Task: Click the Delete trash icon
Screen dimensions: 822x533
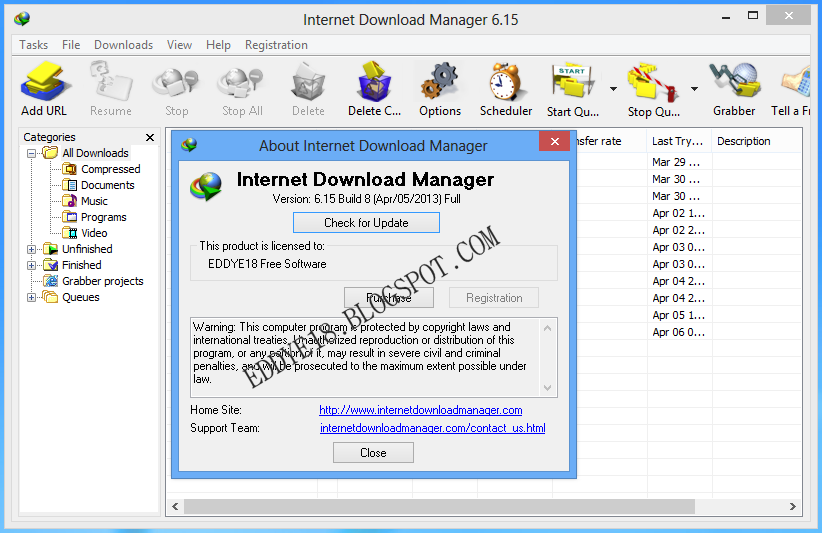Action: [308, 81]
